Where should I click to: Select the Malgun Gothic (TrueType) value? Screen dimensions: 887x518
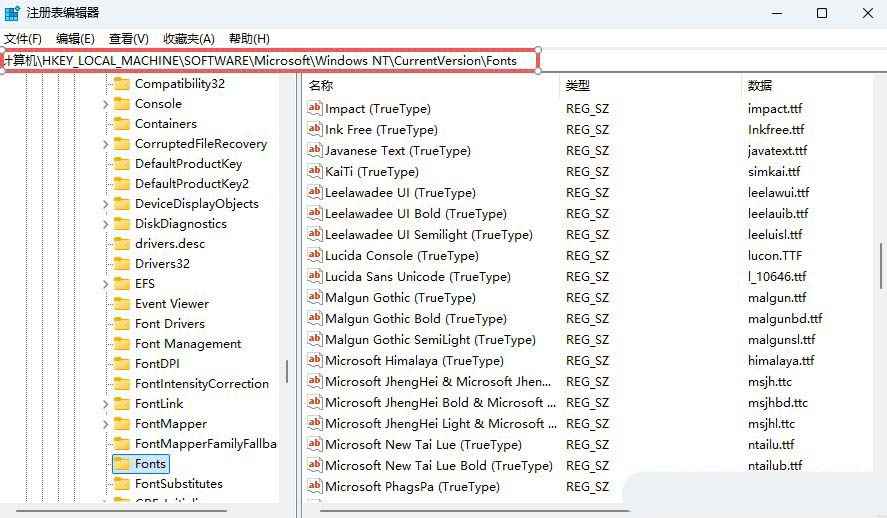pyautogui.click(x=400, y=297)
